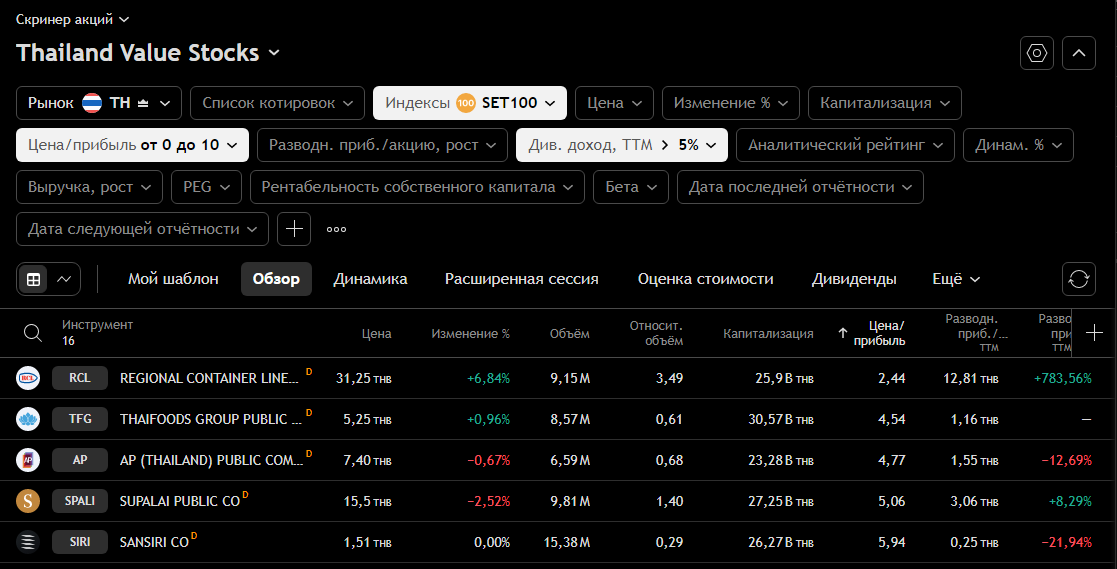
Task: Open the Список котировок filter
Action: point(277,103)
